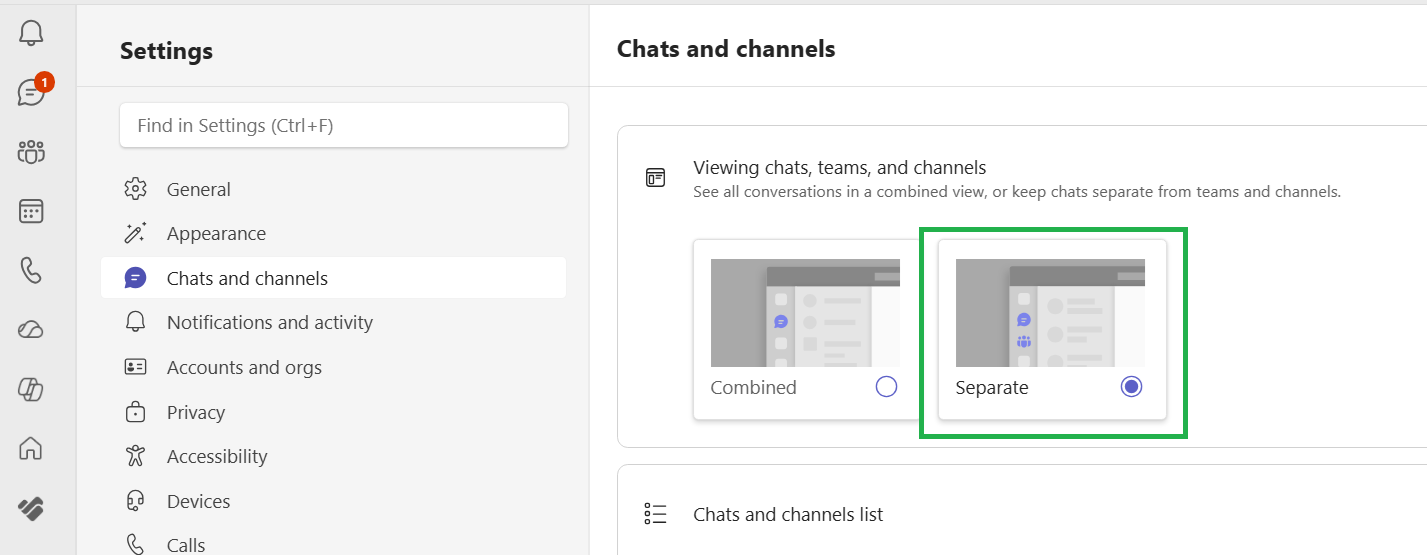This screenshot has height=555, width=1427.
Task: Open the Calendar icon in the app rail
Action: tap(31, 211)
